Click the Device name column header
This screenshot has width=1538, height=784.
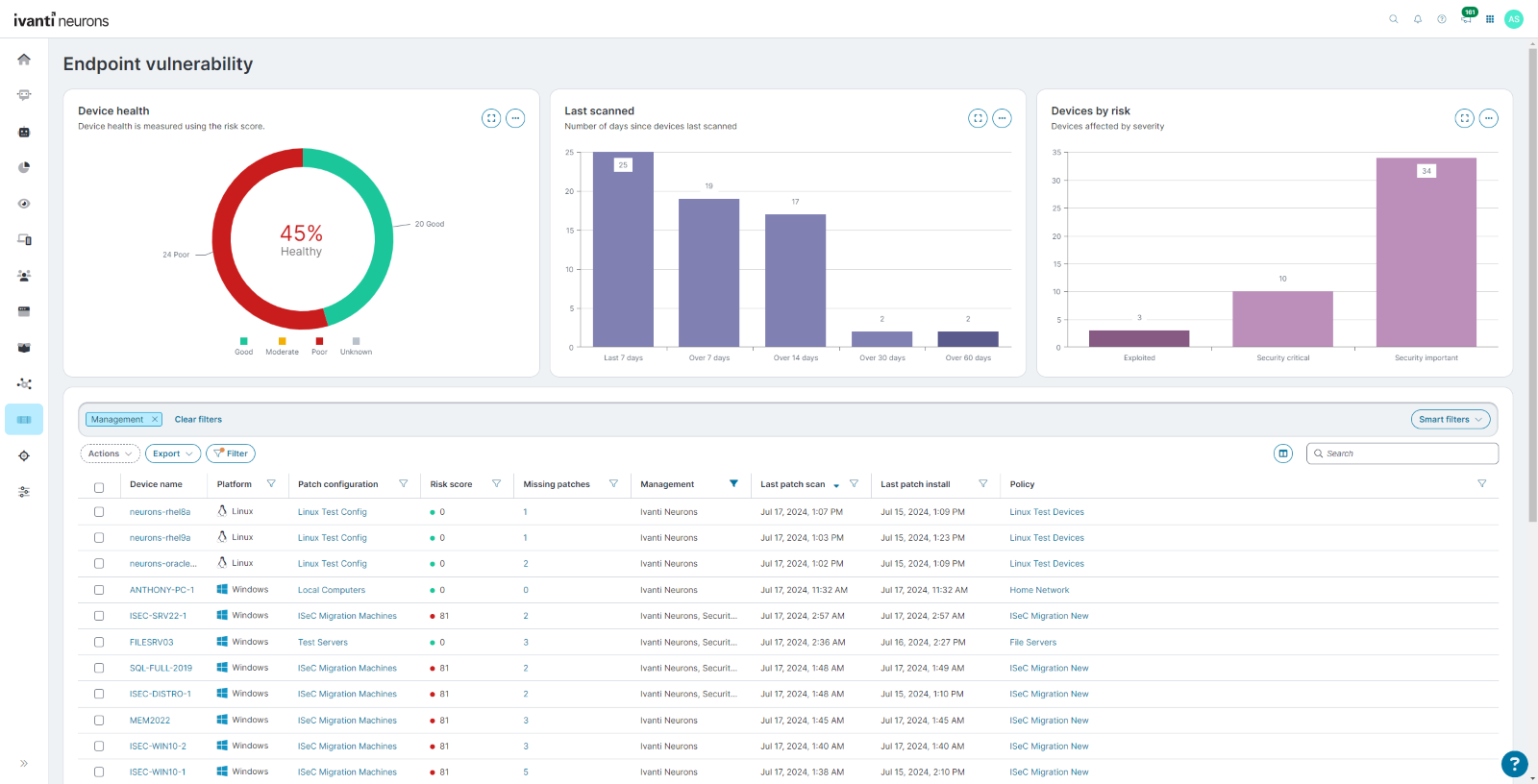[156, 484]
